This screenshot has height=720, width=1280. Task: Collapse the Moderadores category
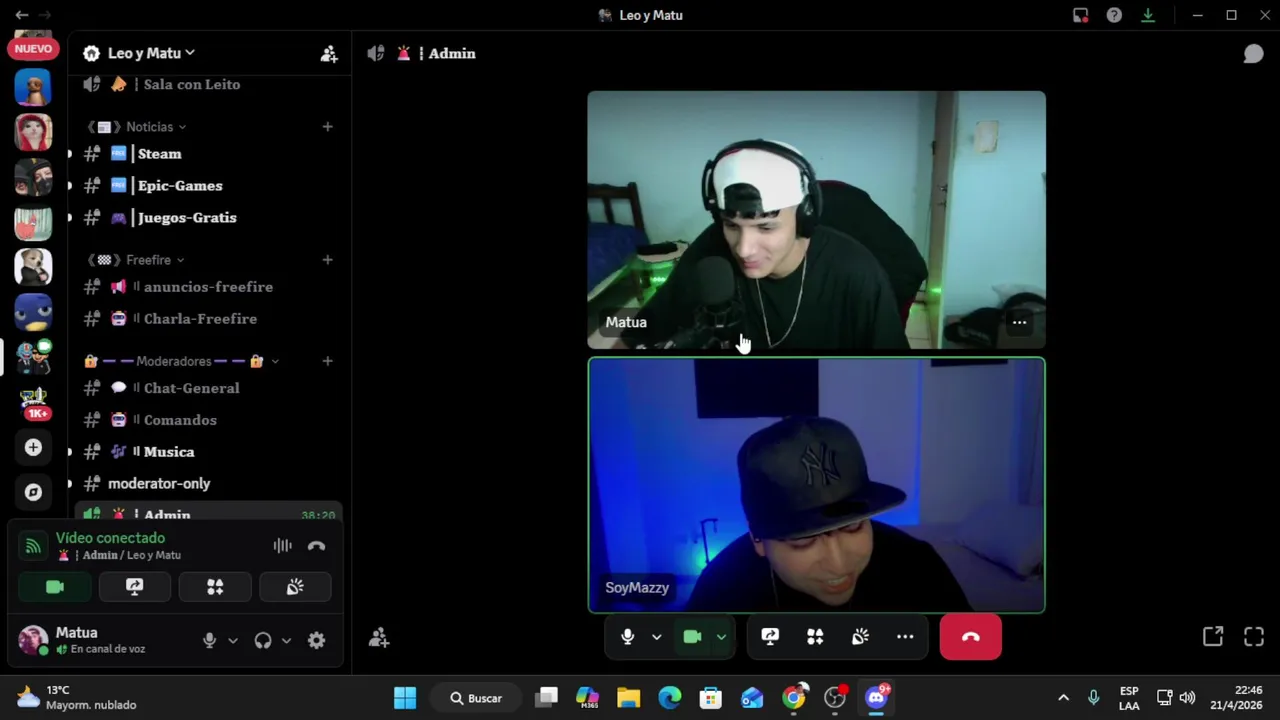pos(181,361)
